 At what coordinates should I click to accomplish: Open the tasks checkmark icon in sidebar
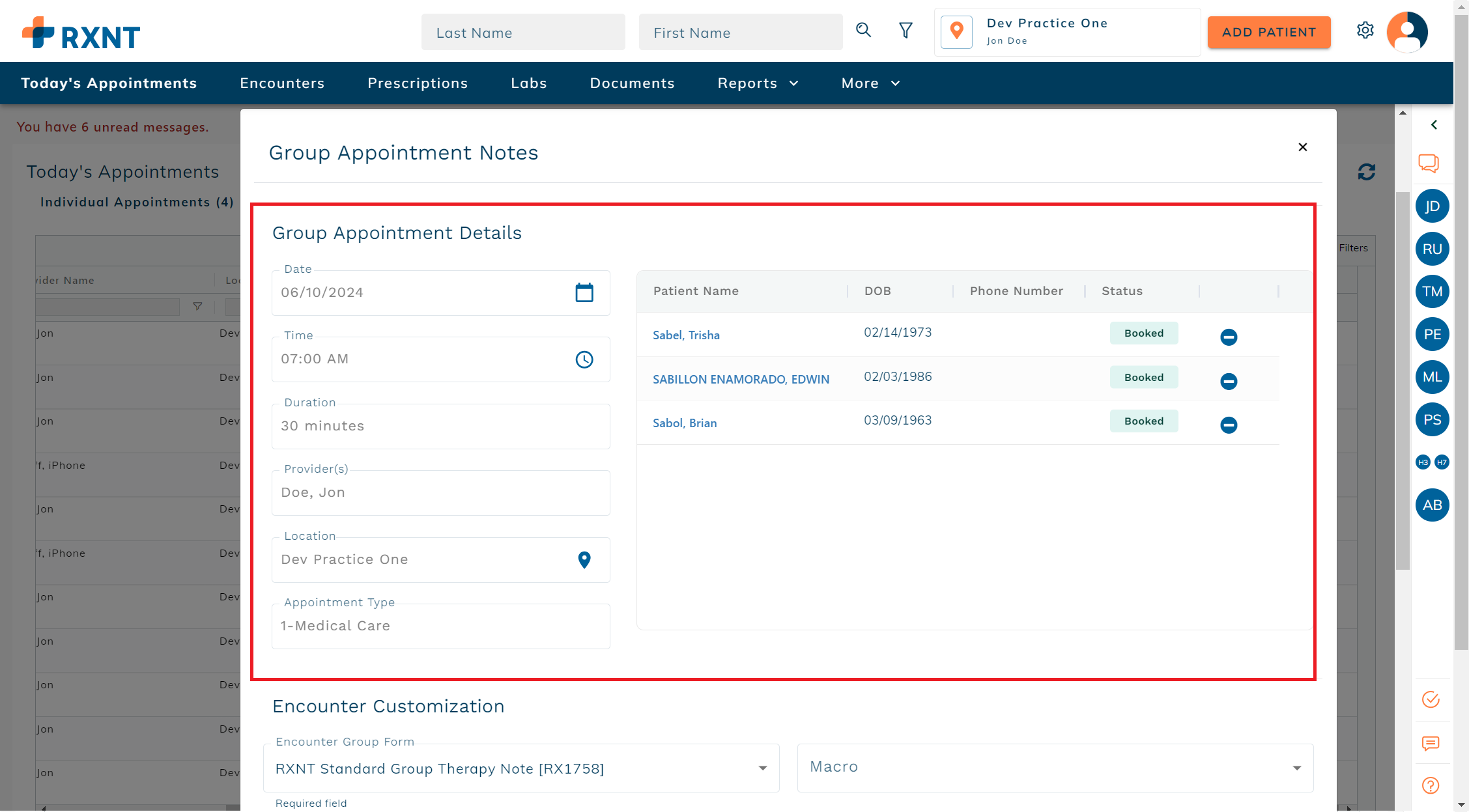(x=1431, y=699)
